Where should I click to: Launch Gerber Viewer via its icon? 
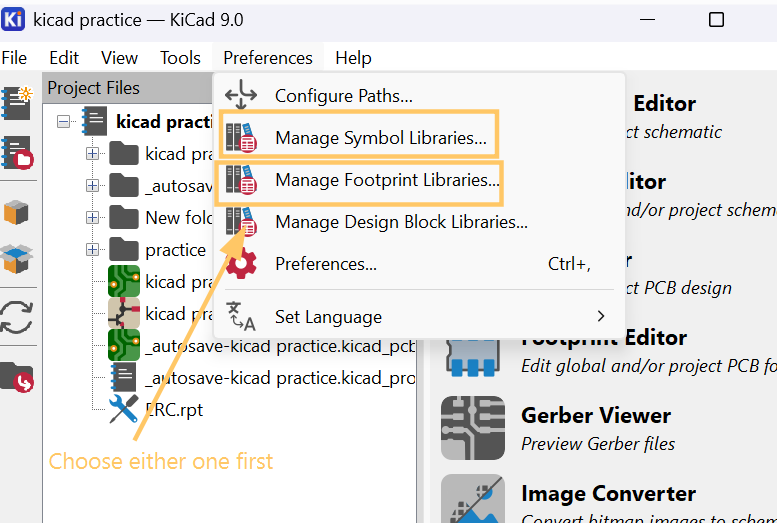[x=473, y=427]
